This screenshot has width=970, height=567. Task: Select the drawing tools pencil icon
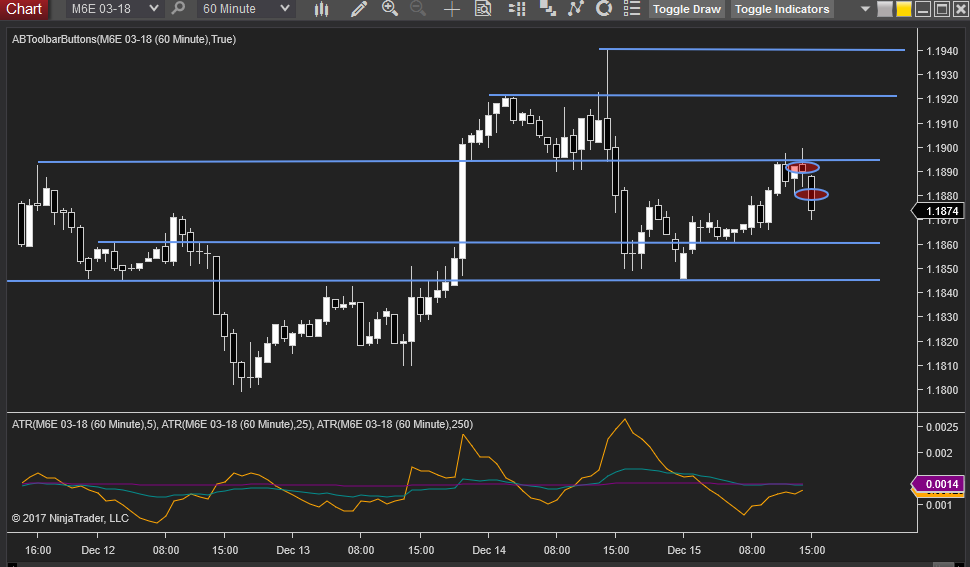[359, 9]
